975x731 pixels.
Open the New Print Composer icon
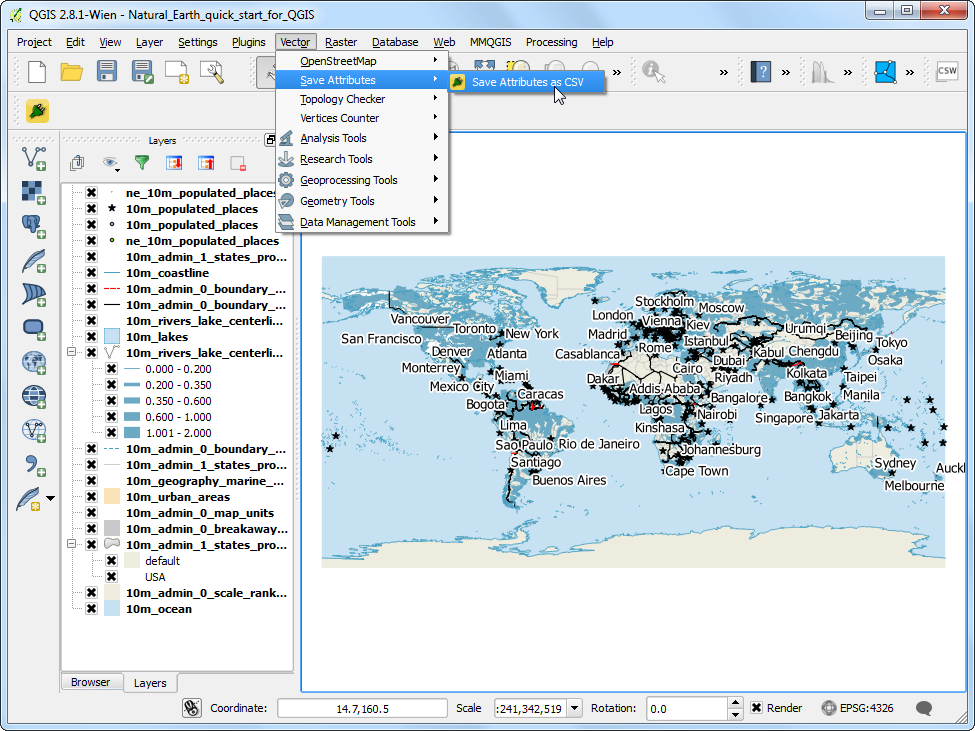[177, 72]
